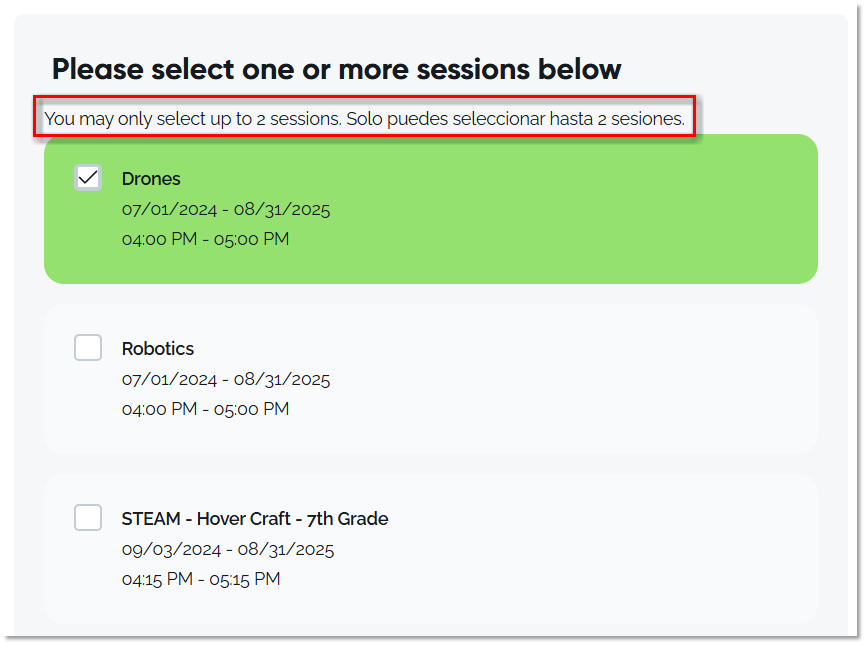Click the session limit warning message

click(x=365, y=117)
